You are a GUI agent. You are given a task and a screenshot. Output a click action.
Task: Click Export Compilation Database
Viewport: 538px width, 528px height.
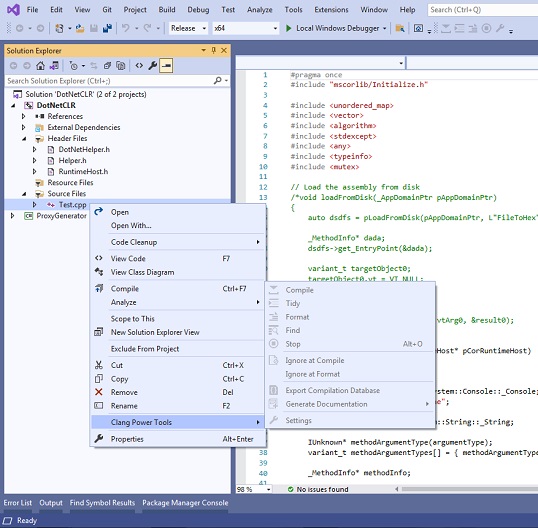[x=350, y=390]
